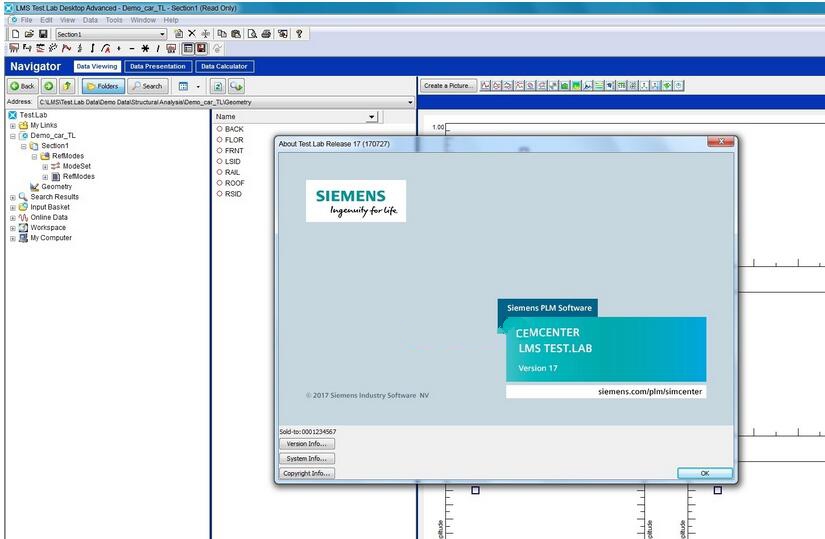This screenshot has width=825, height=539.
Task: Expand My Links tree node
Action: (x=13, y=125)
